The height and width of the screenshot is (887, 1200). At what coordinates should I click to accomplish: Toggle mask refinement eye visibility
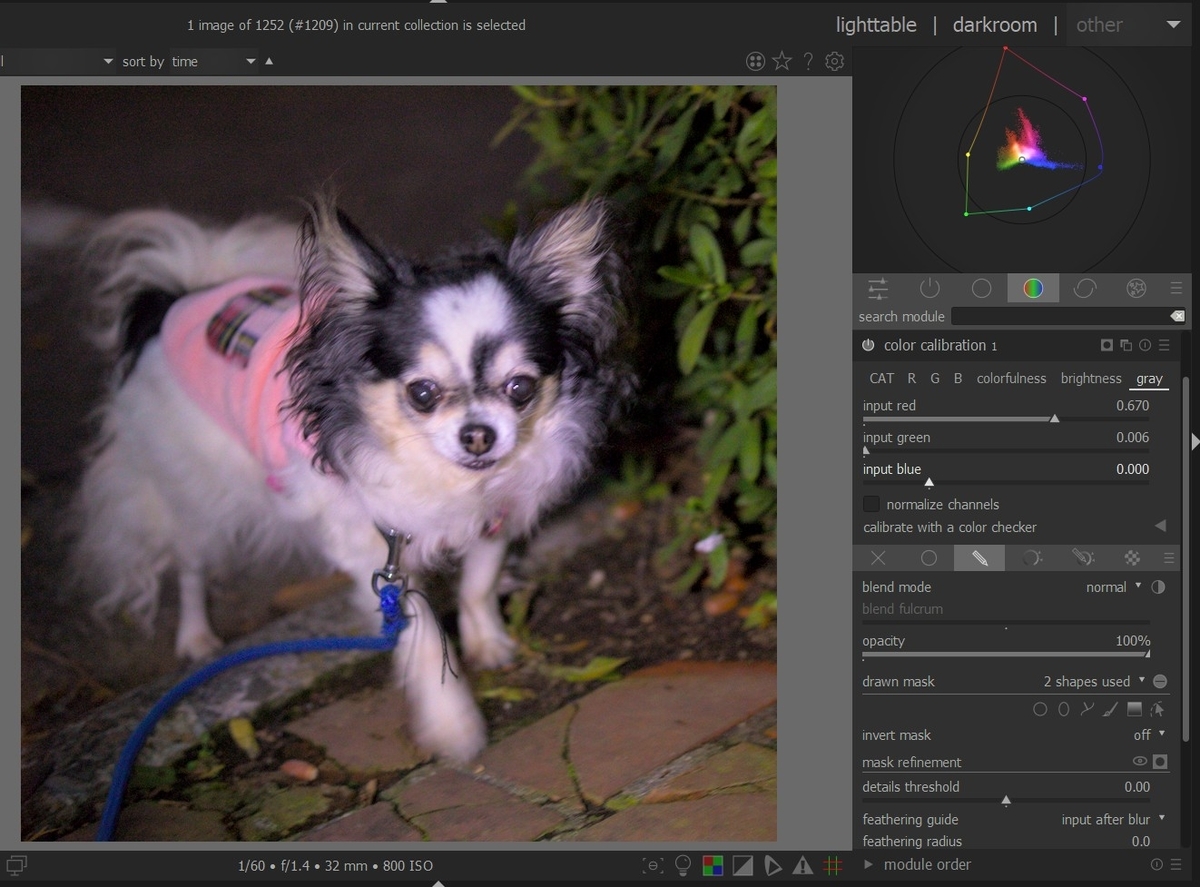(x=1139, y=762)
